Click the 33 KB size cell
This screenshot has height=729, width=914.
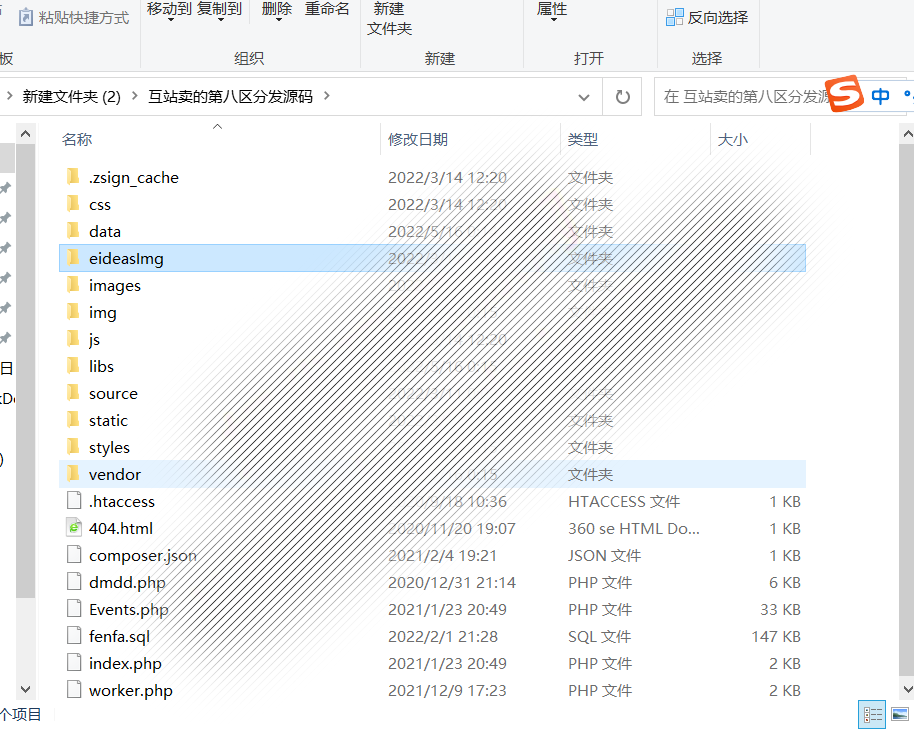point(781,610)
